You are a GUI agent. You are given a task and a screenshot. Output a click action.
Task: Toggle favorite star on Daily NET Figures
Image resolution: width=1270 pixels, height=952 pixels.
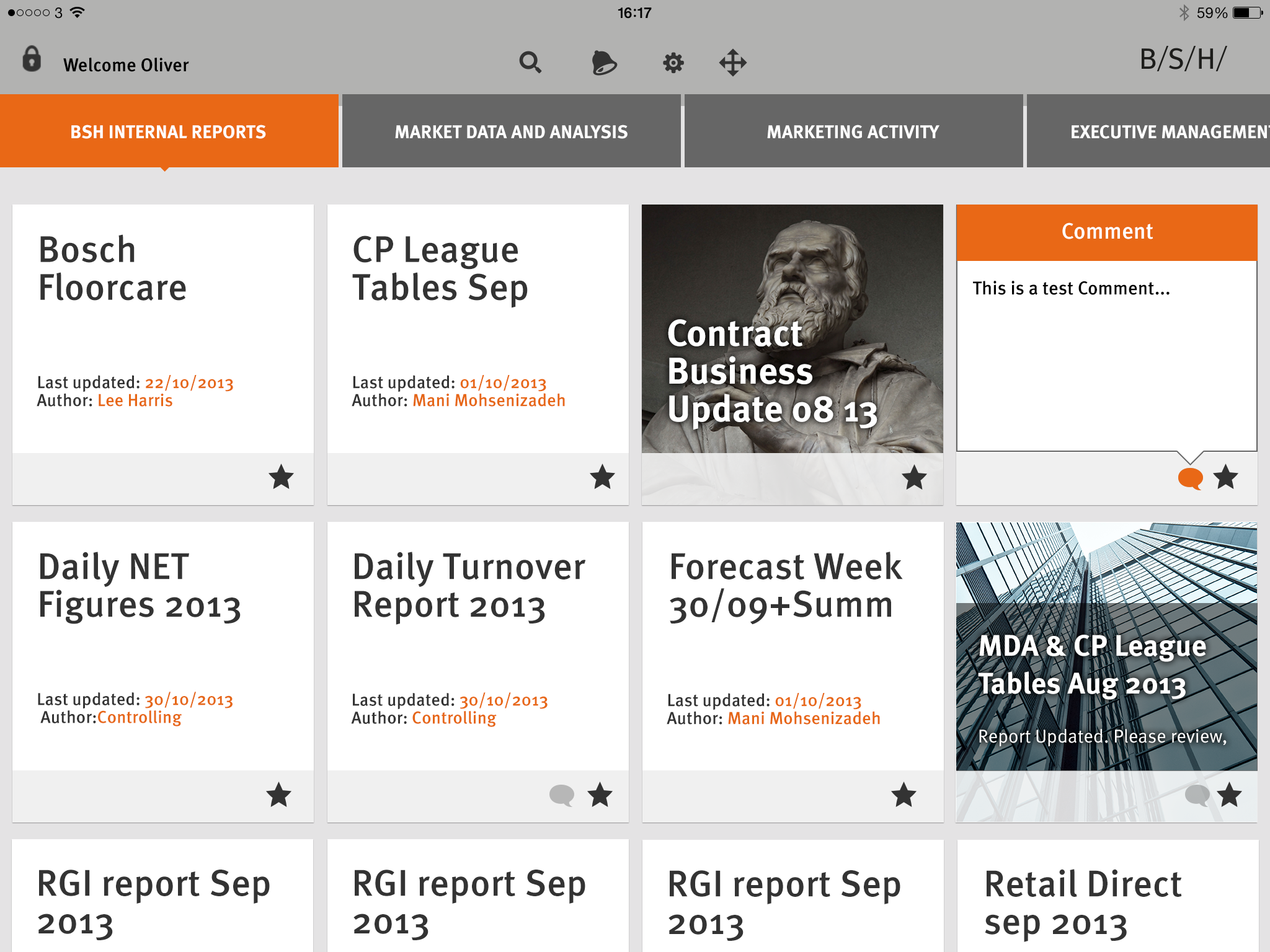coord(279,795)
